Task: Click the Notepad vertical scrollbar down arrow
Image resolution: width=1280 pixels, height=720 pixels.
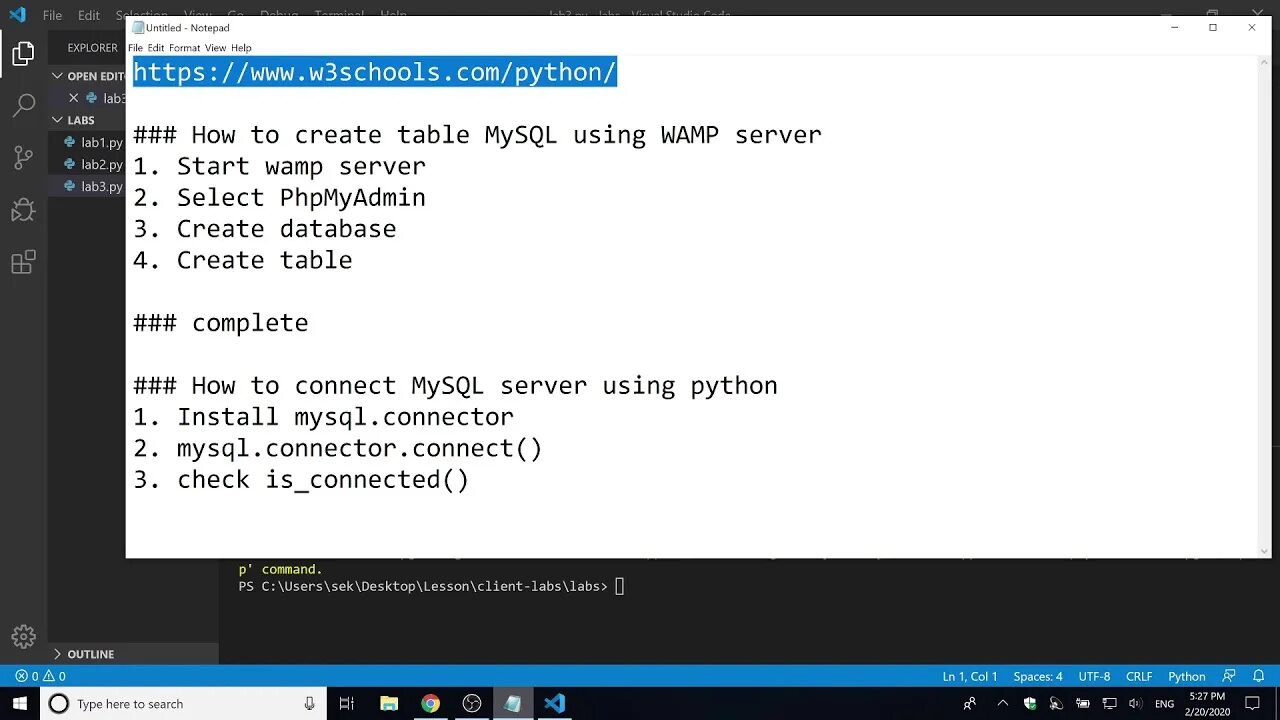Action: pos(1265,551)
